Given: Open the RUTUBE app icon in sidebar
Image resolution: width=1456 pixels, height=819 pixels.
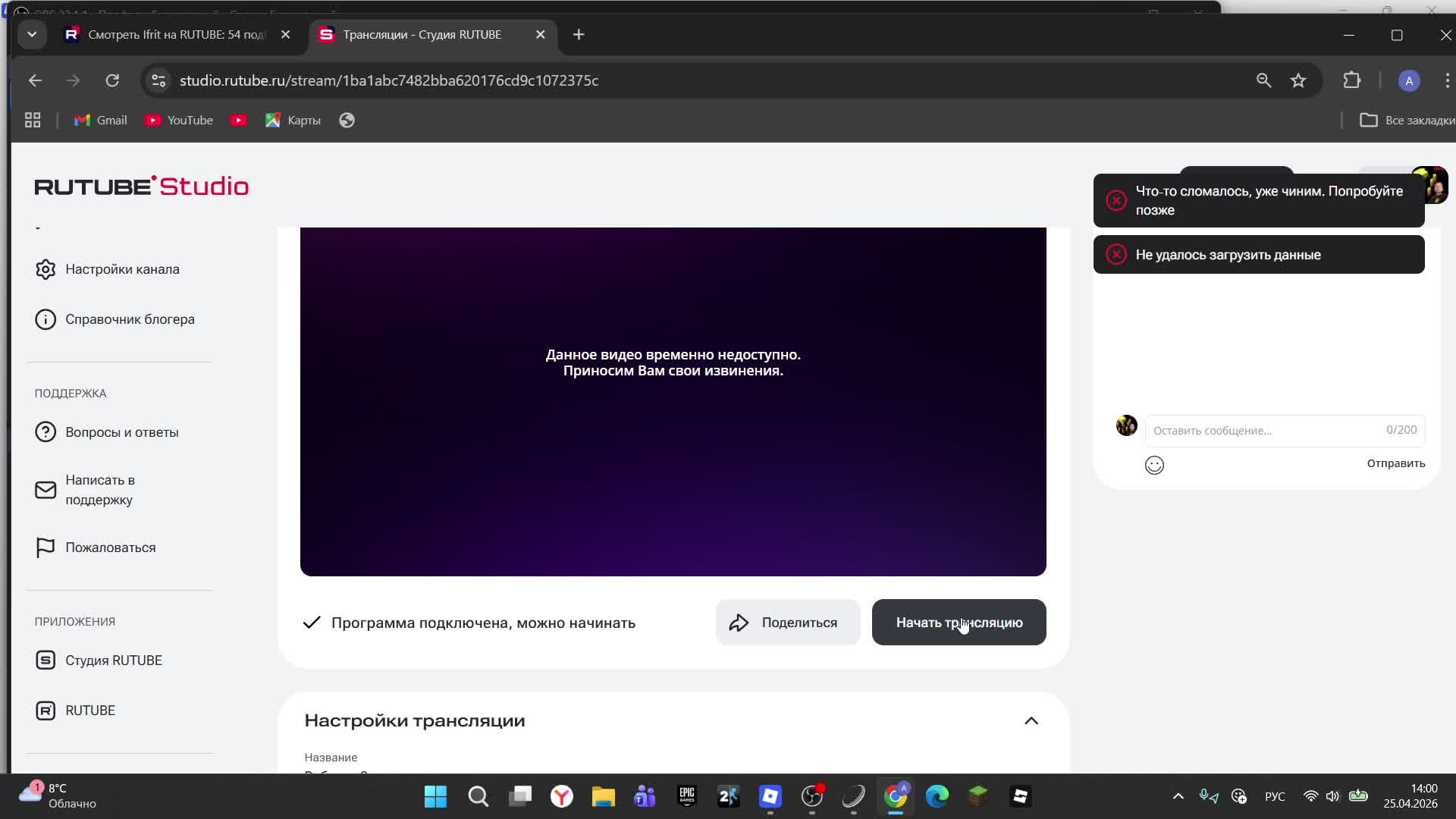Looking at the screenshot, I should pos(45,711).
